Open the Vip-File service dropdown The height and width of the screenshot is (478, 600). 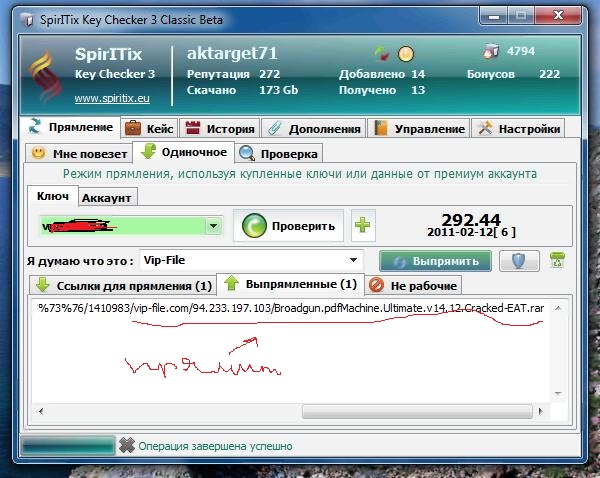[251, 260]
